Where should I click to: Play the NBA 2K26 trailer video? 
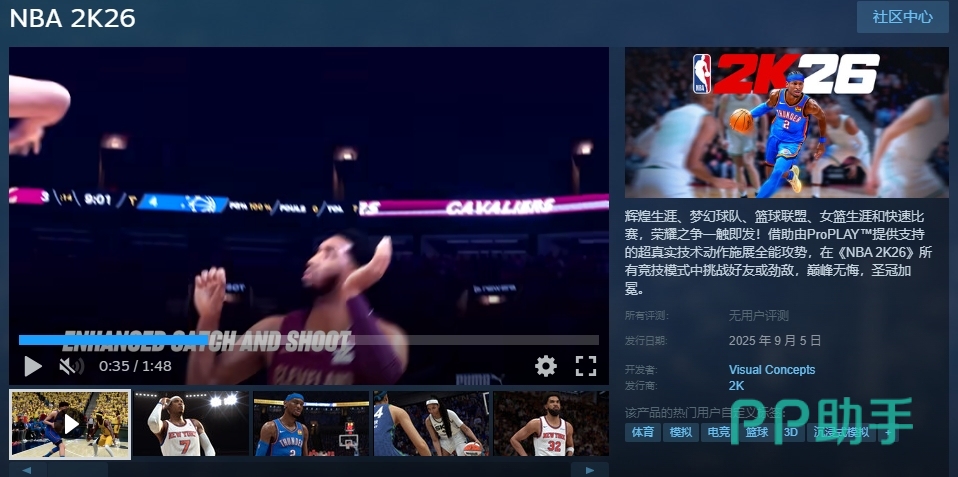tap(32, 366)
